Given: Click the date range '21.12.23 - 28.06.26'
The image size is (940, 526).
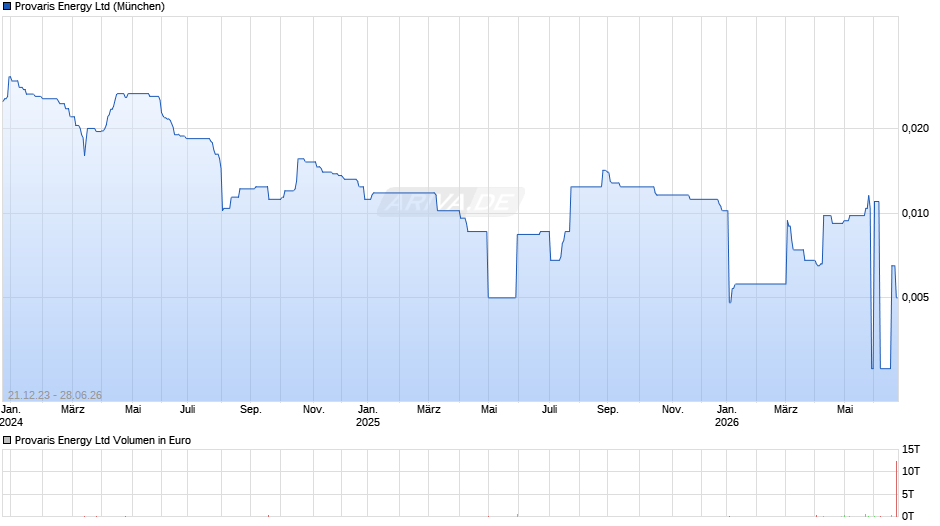Looking at the screenshot, I should click(x=55, y=395).
